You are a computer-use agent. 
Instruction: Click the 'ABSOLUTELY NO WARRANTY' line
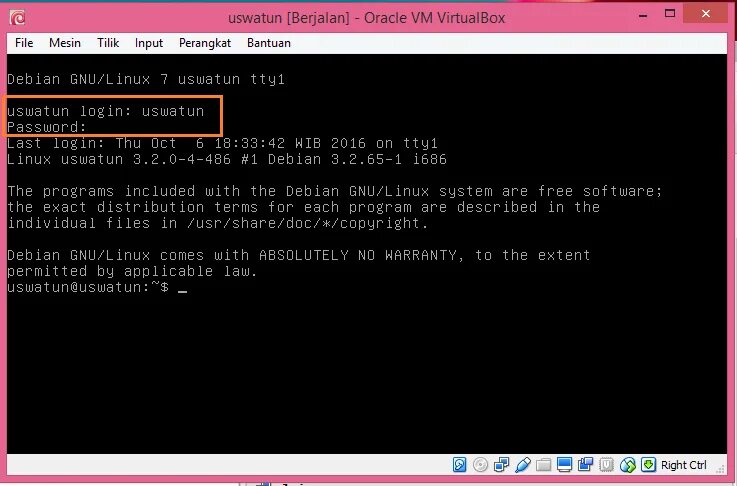tap(298, 255)
